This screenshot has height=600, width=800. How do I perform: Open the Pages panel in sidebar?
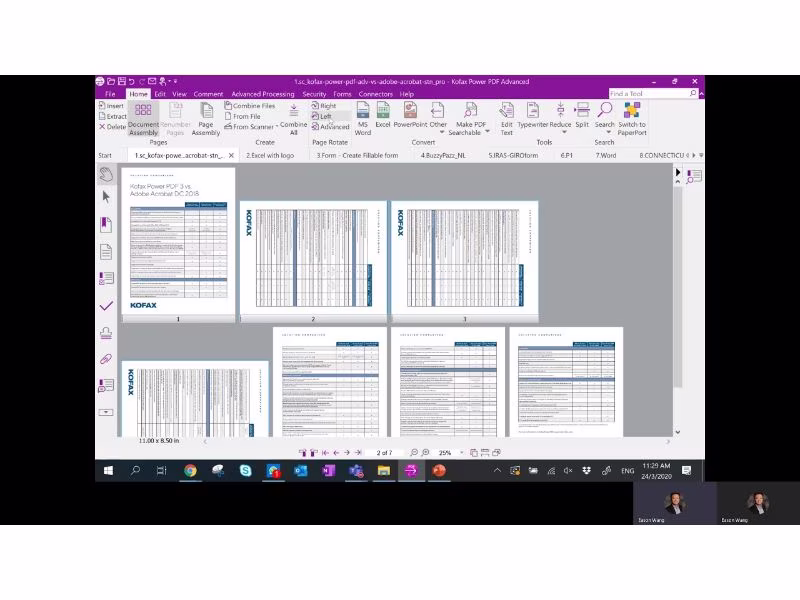coord(106,252)
